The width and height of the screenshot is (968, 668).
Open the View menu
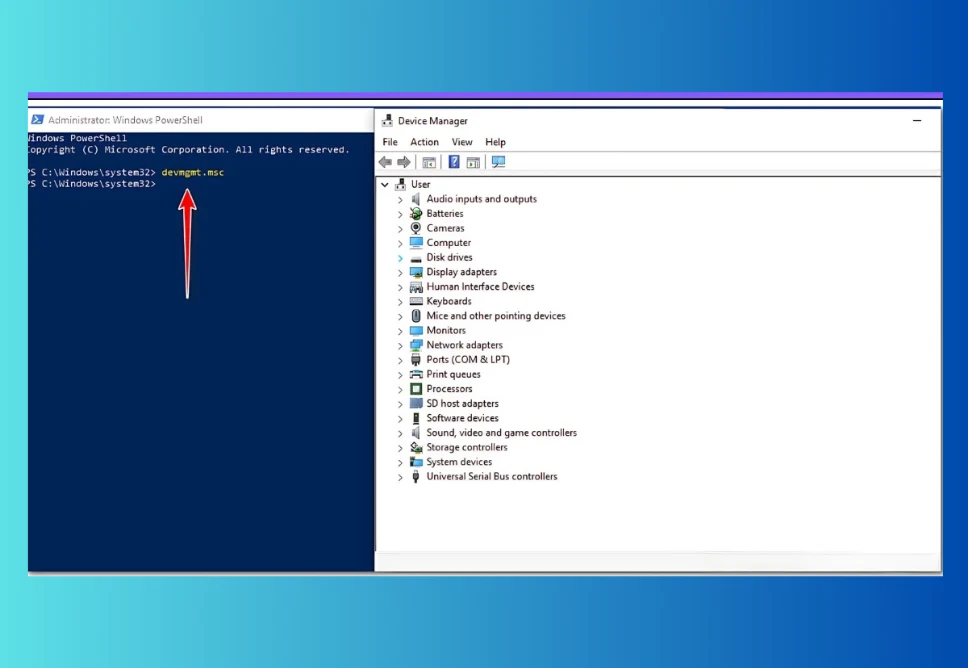[x=462, y=142]
